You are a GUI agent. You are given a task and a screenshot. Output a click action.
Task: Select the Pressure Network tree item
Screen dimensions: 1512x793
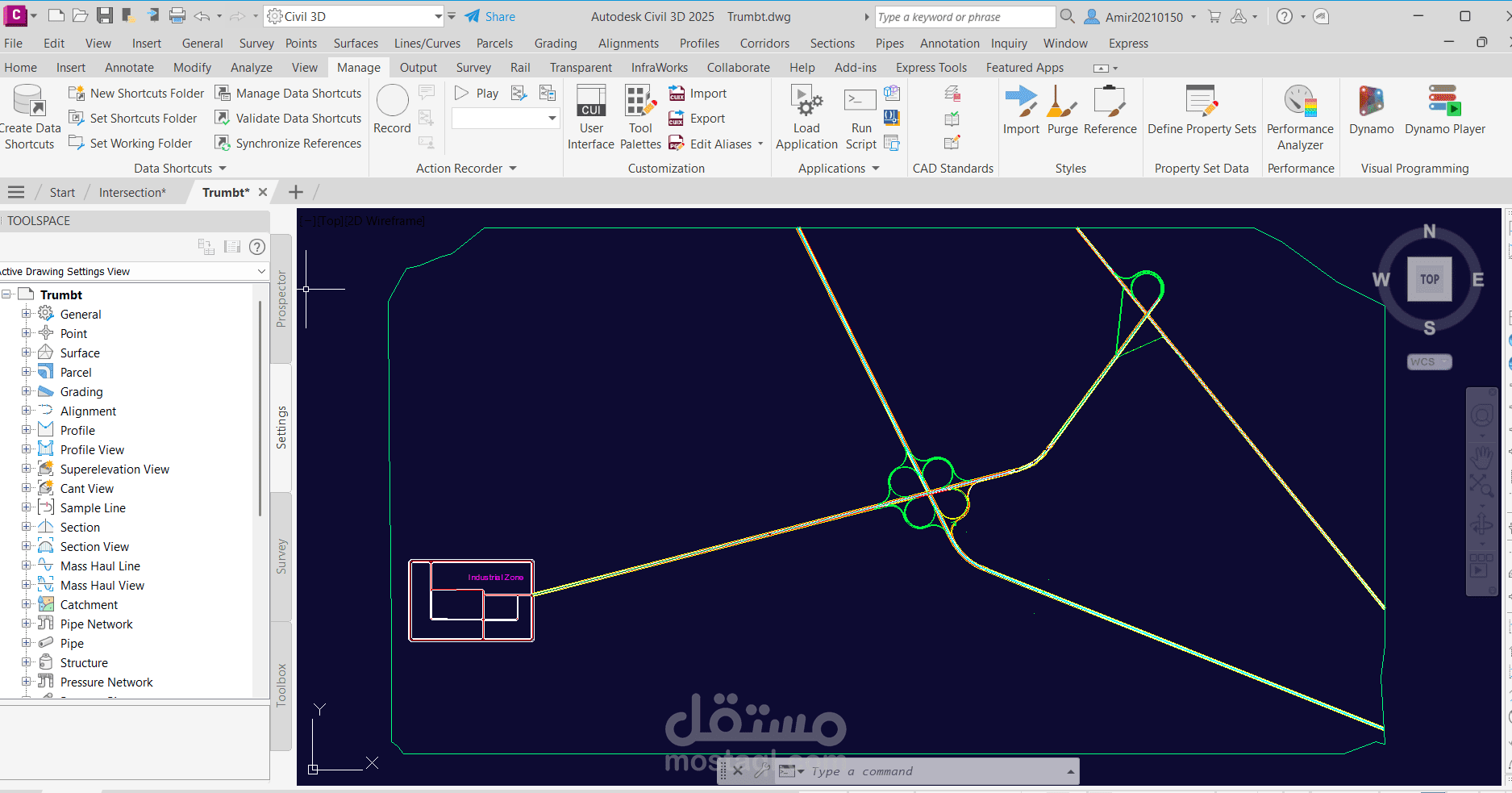pos(106,682)
